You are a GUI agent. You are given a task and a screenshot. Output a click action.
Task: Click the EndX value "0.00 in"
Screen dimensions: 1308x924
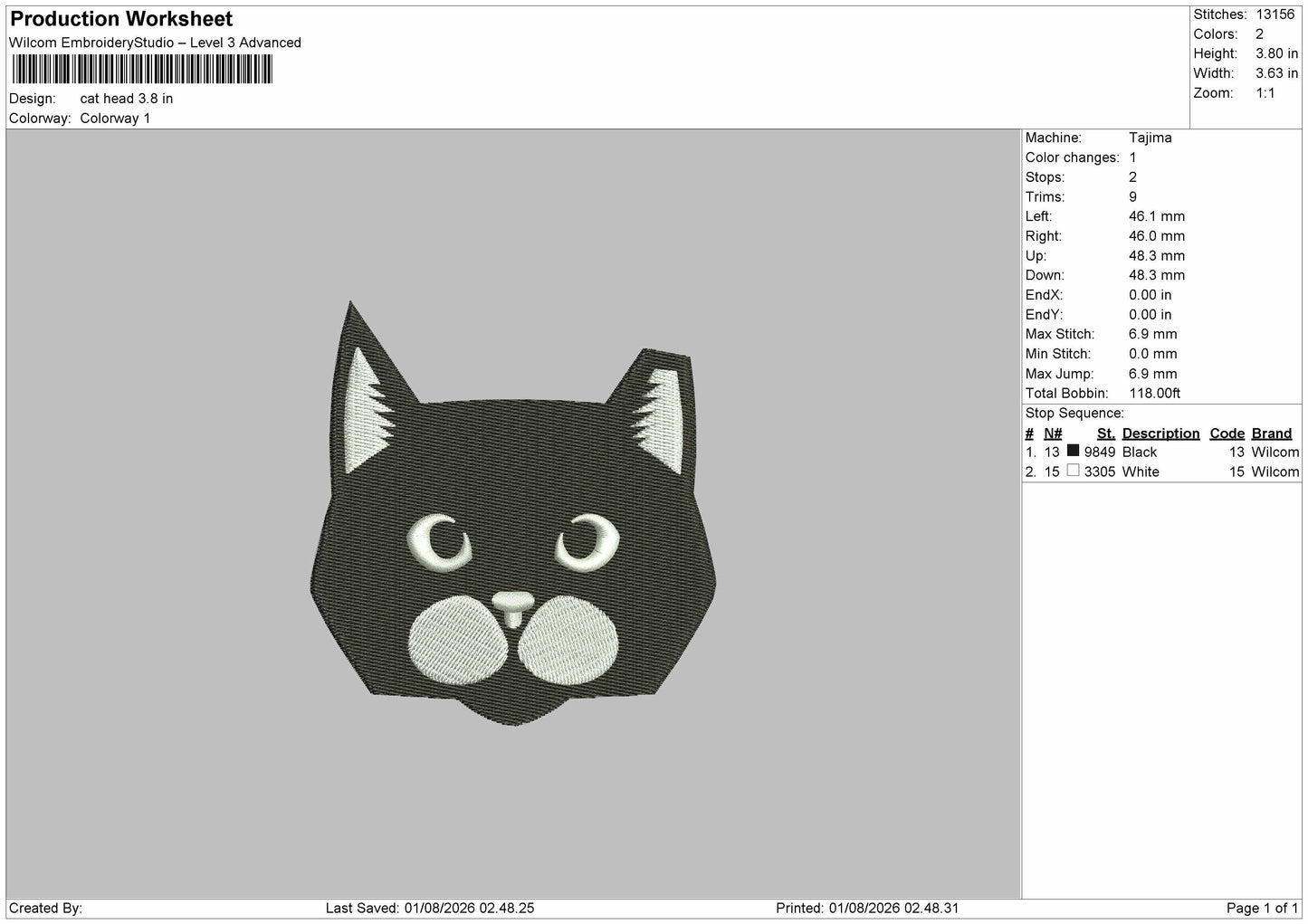(1150, 295)
